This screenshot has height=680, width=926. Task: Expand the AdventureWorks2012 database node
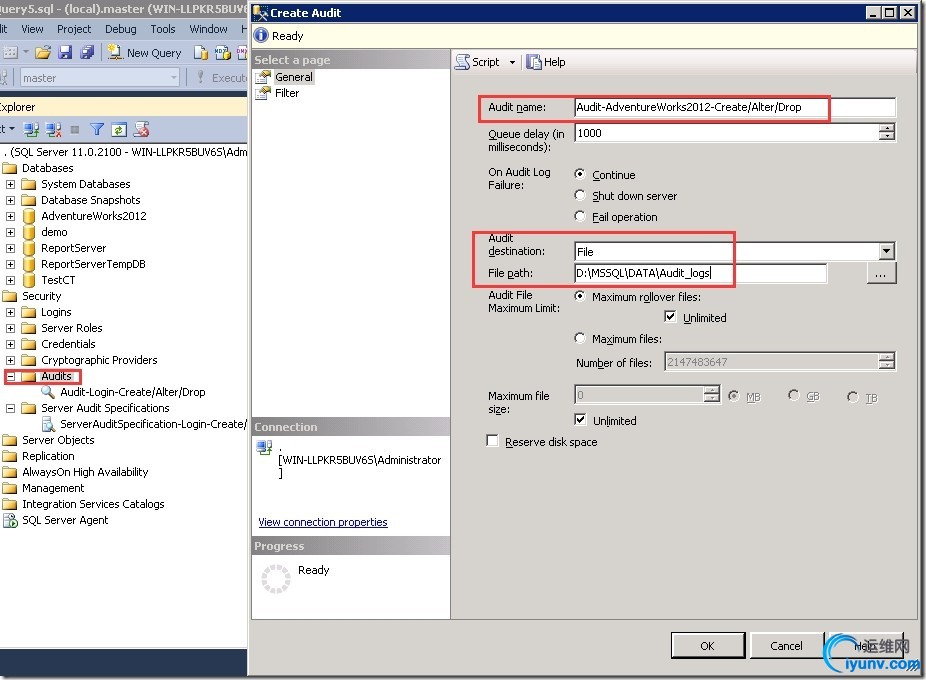11,216
